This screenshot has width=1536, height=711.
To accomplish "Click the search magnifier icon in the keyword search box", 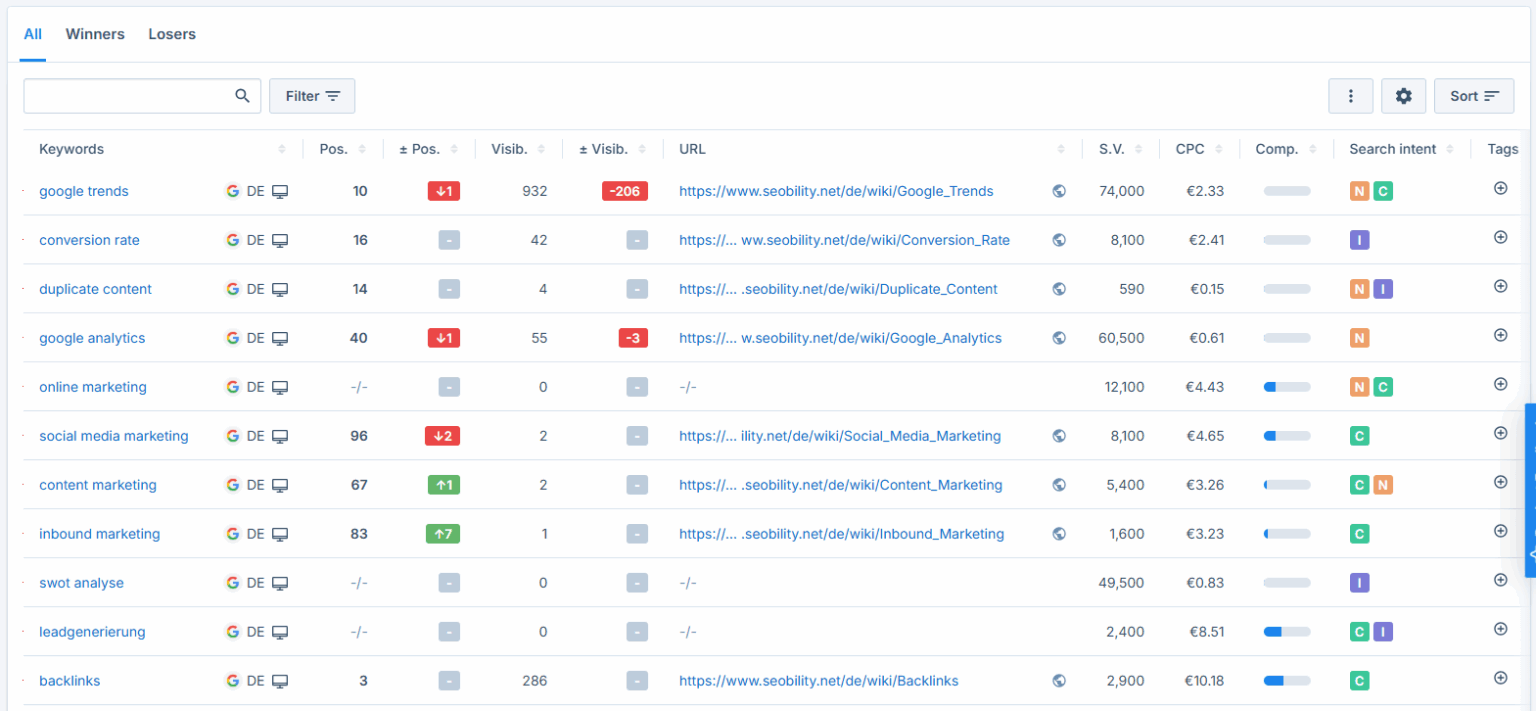I will point(242,95).
